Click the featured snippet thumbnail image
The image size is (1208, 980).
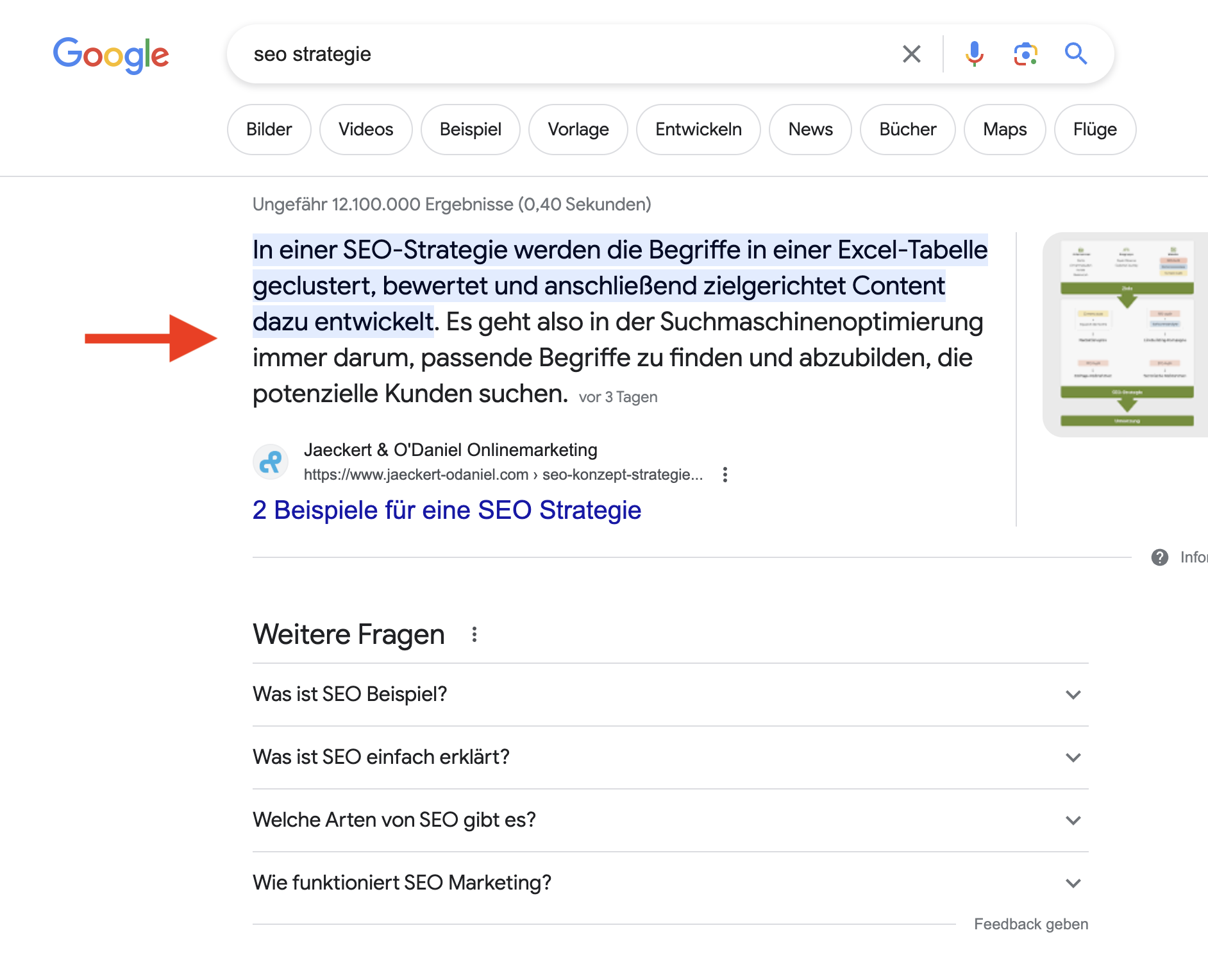point(1127,335)
